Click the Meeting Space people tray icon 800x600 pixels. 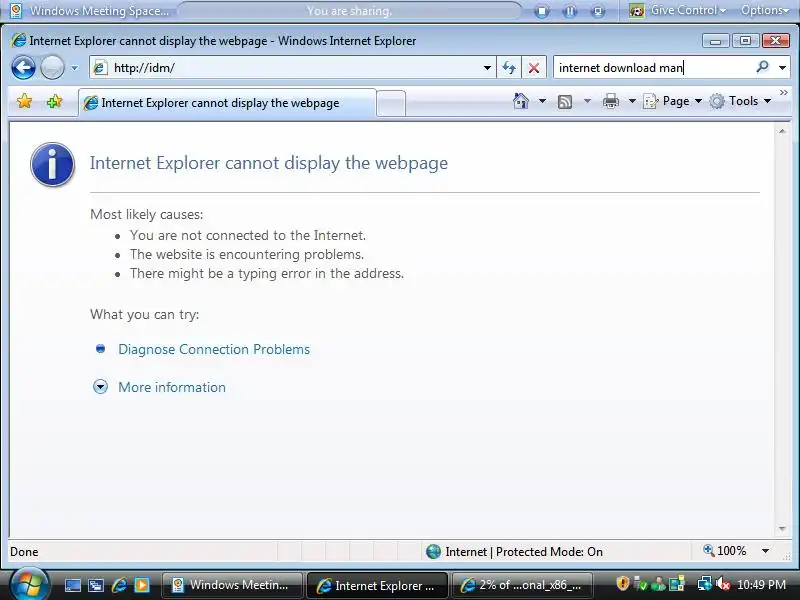pyautogui.click(x=658, y=584)
